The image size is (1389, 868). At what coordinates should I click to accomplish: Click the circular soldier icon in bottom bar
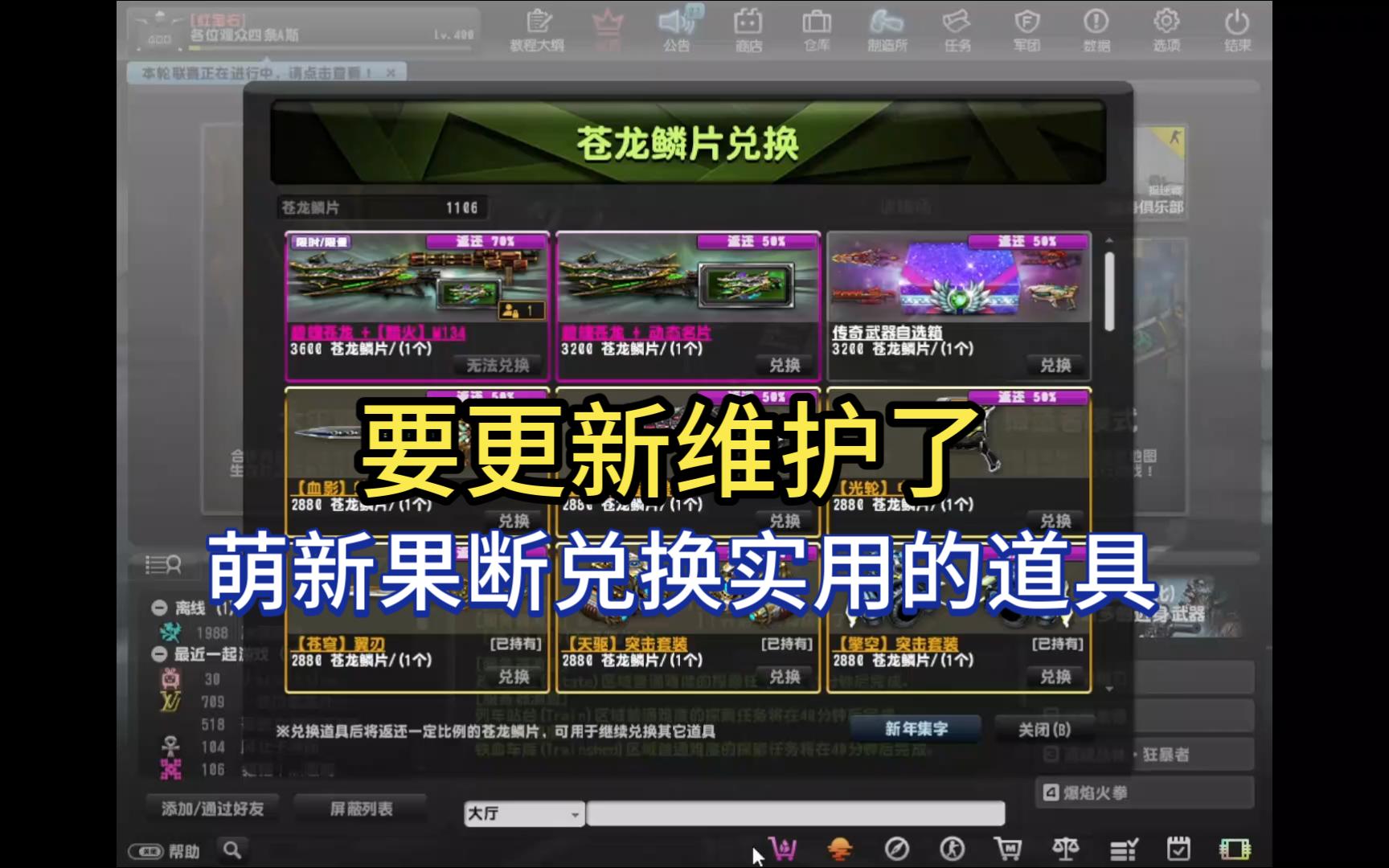[x=953, y=849]
